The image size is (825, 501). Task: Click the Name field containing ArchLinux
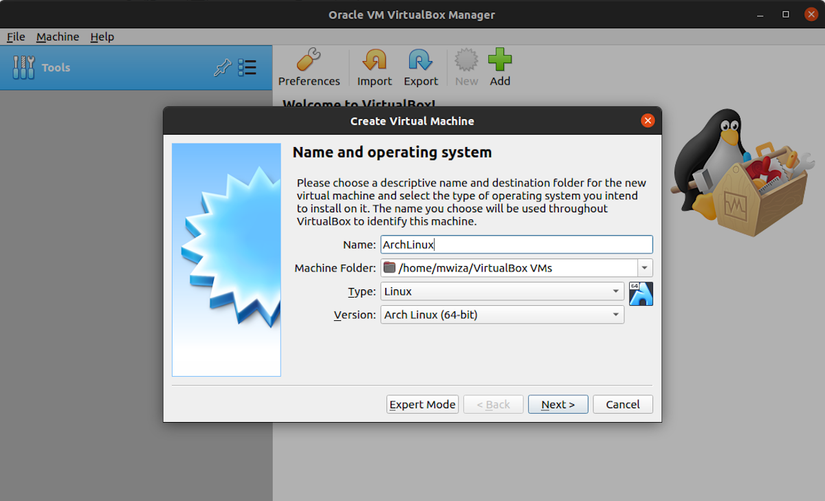point(516,244)
